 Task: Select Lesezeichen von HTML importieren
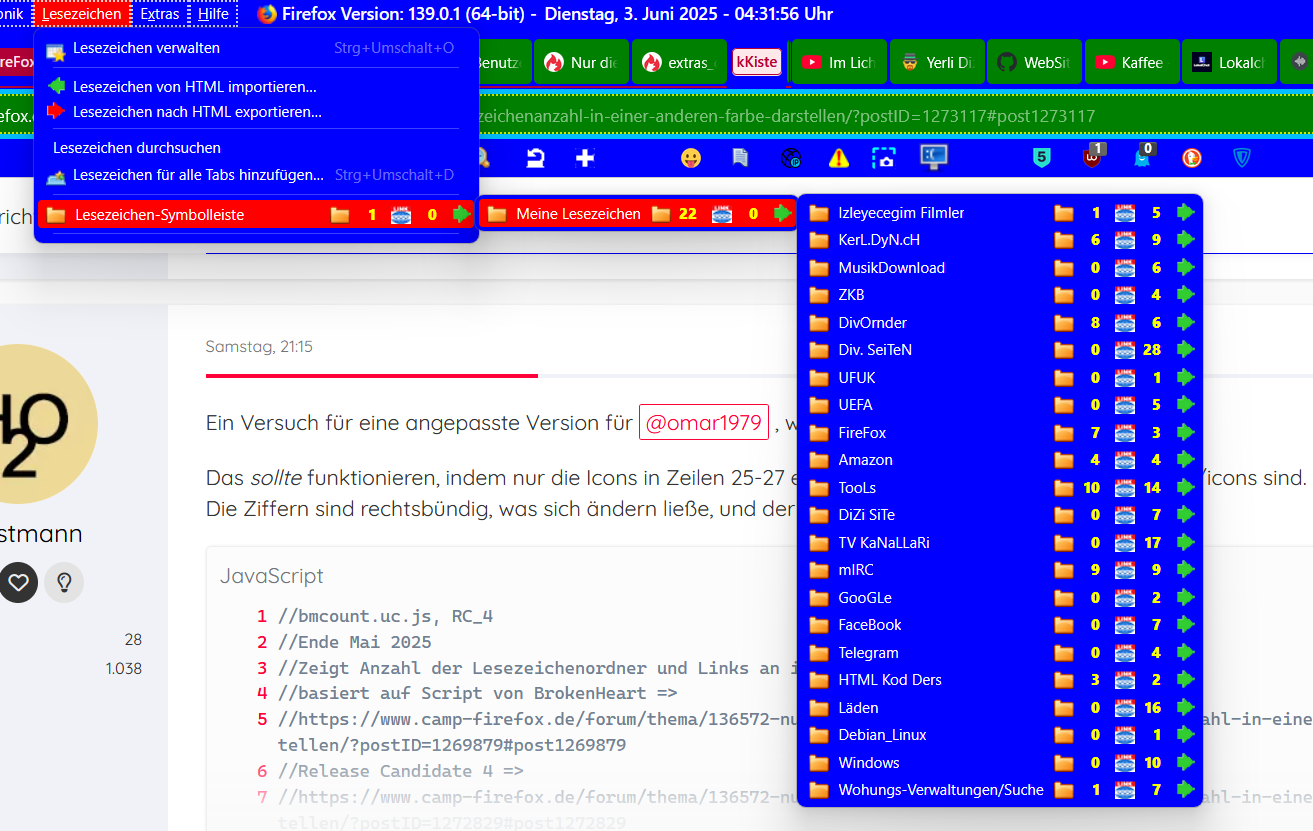click(256, 87)
